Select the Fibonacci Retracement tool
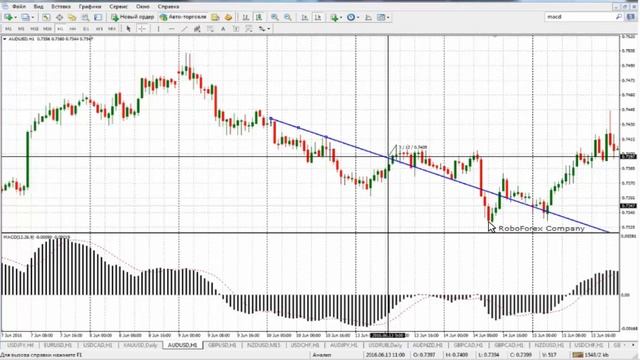The width and height of the screenshot is (640, 360). (210, 29)
